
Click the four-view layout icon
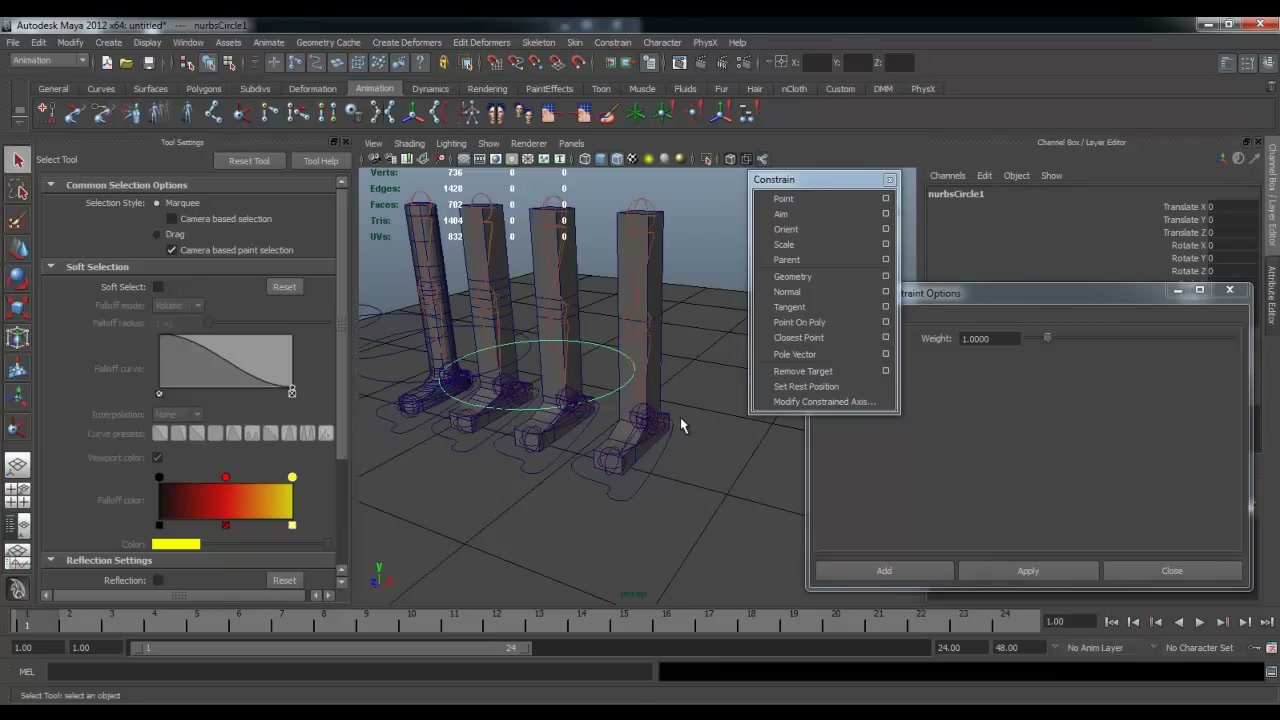click(x=18, y=495)
